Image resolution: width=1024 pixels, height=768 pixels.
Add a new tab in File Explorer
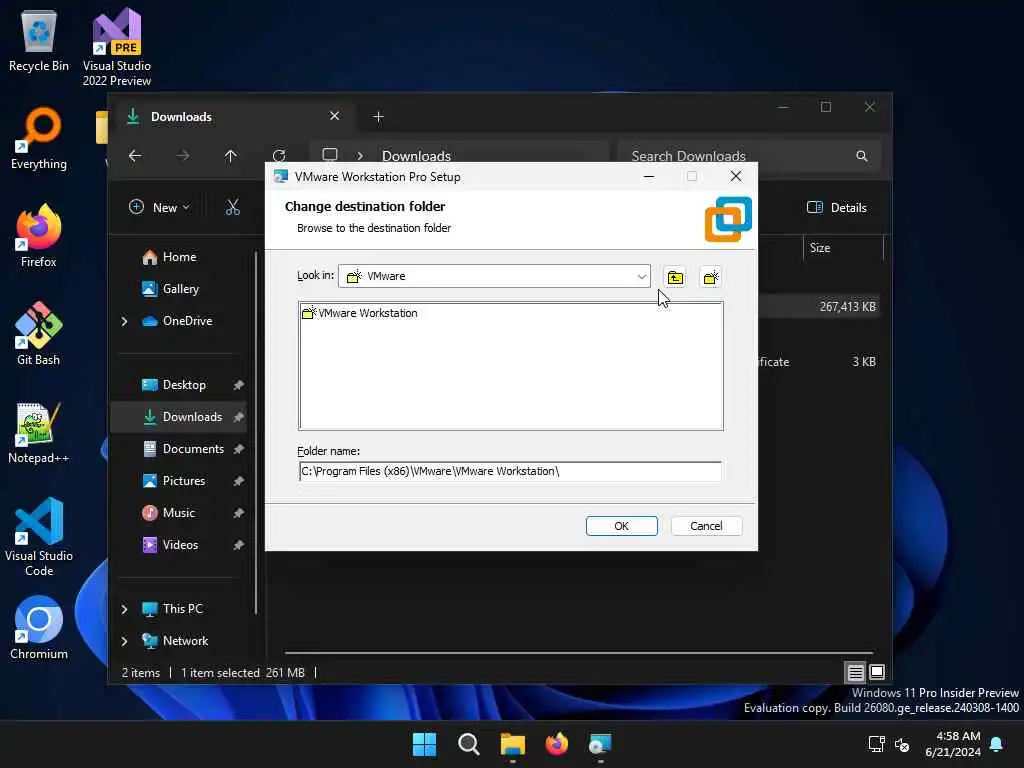pyautogui.click(x=378, y=117)
